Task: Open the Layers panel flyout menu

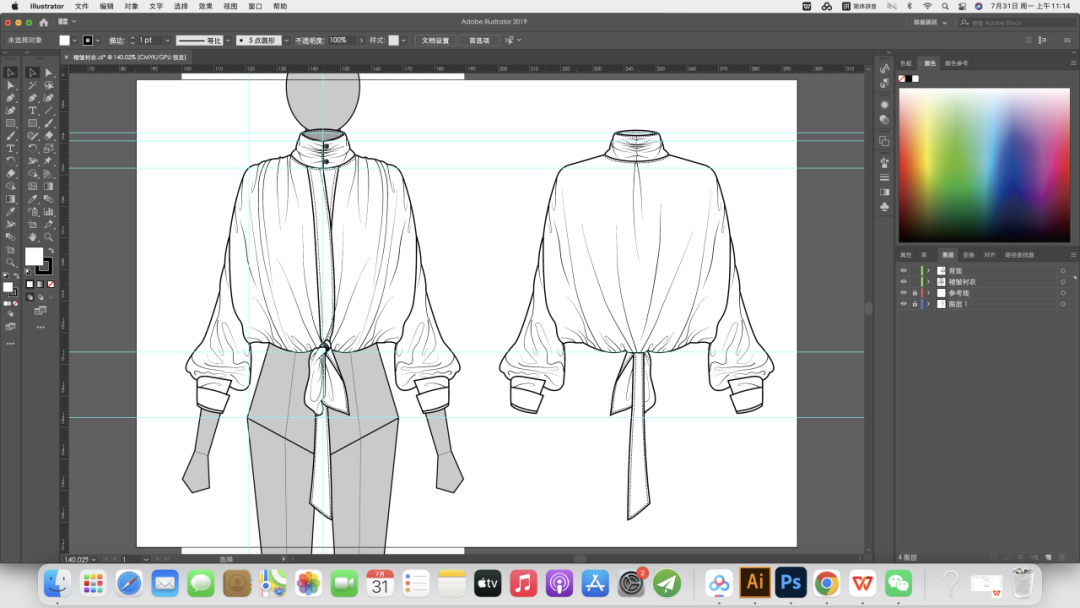Action: [x=1072, y=255]
